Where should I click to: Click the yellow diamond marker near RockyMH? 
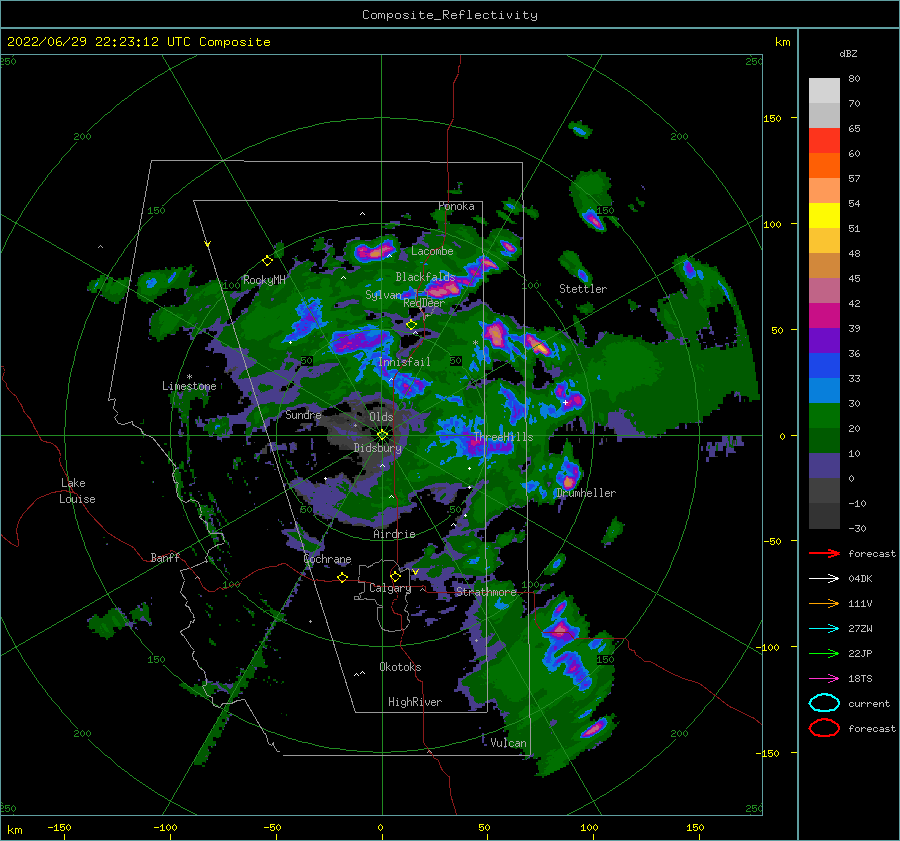click(x=267, y=261)
